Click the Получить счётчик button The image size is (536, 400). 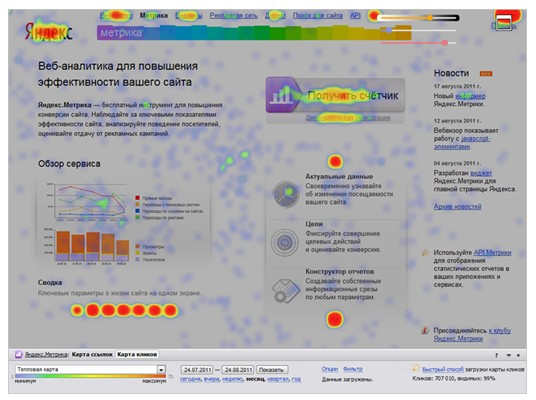tap(335, 96)
